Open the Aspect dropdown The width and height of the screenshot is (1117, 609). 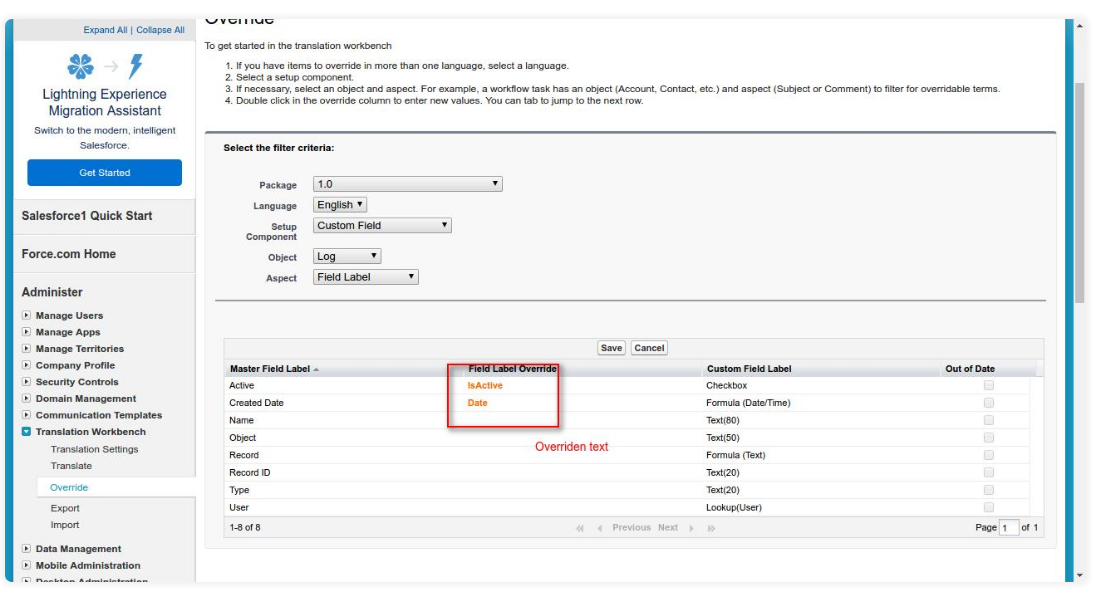point(365,277)
